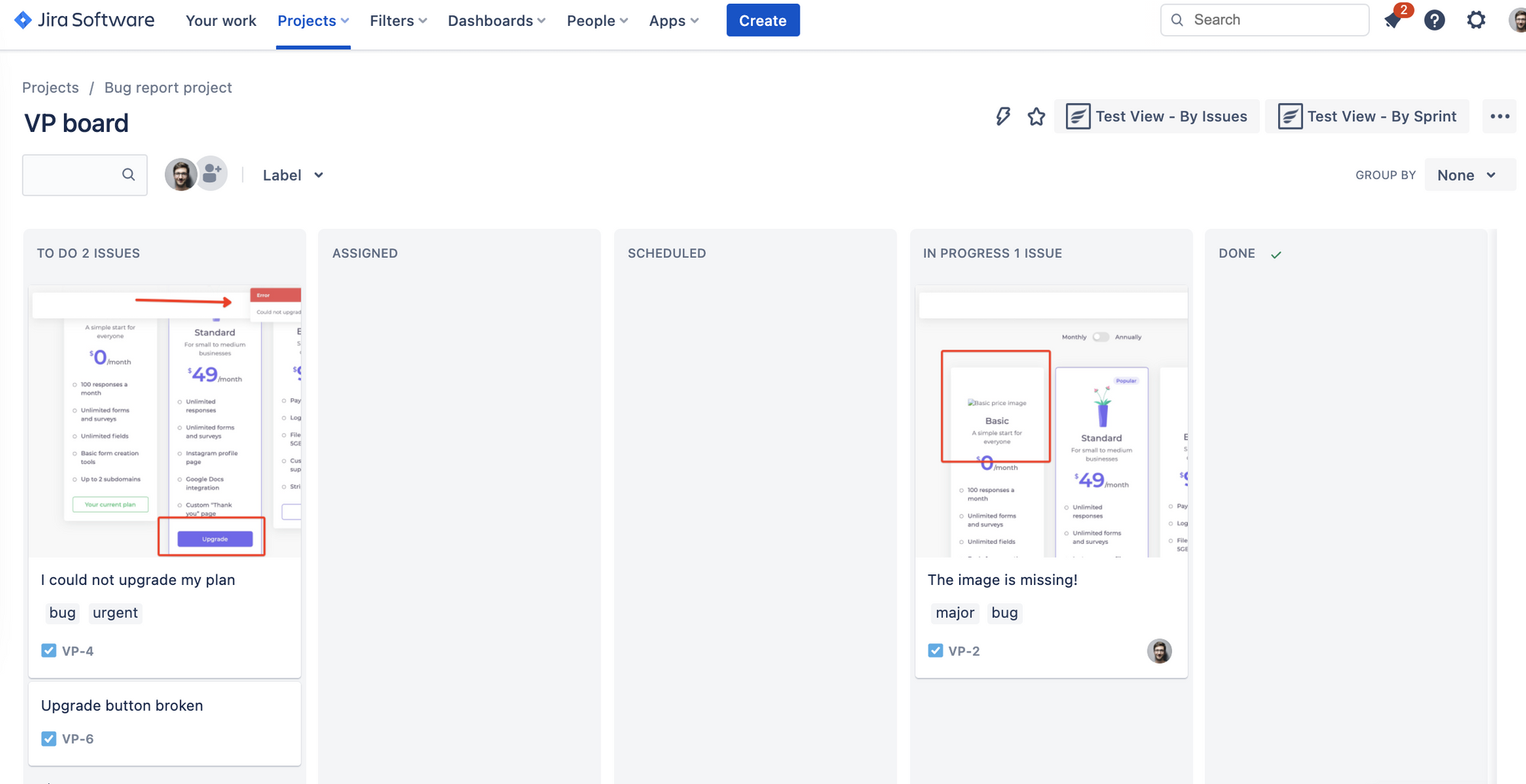Open the profile avatar in the top bar

tap(1518, 21)
